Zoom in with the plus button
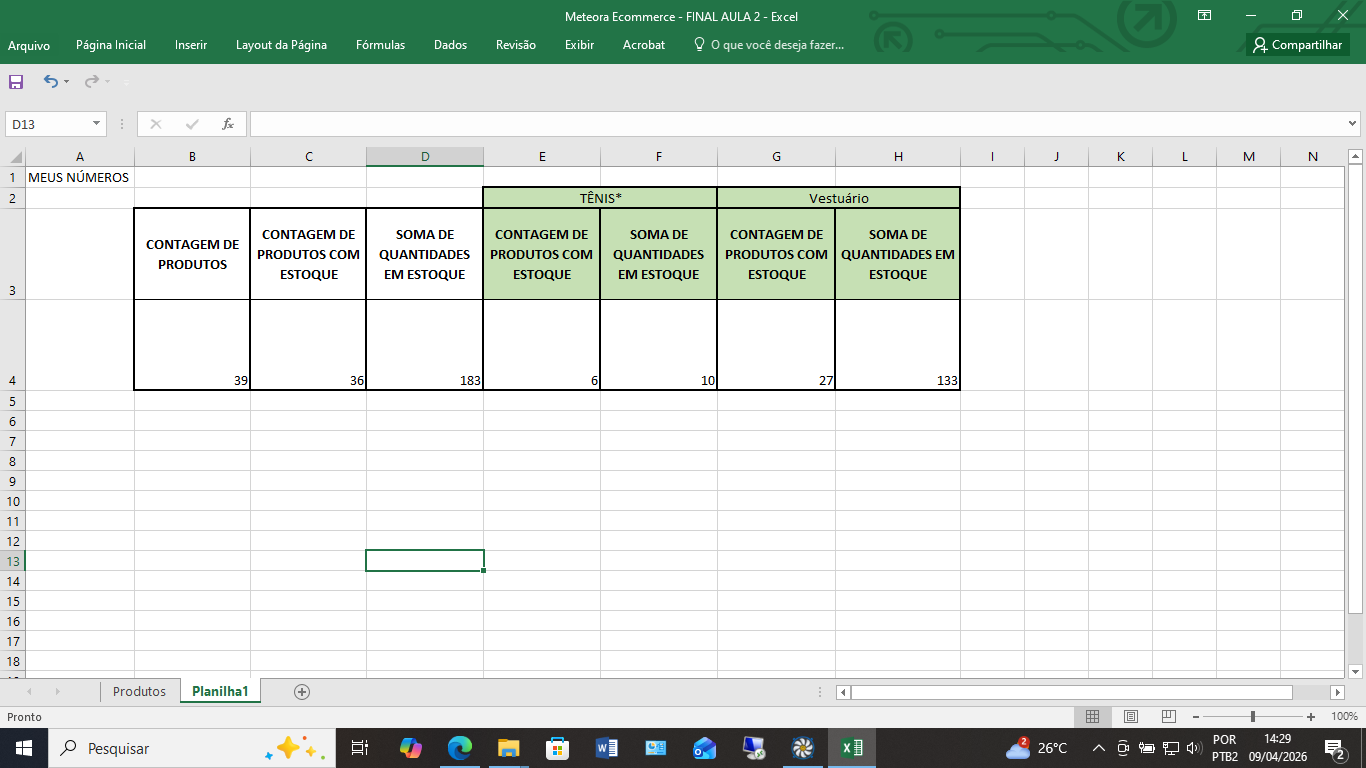 coord(1311,717)
